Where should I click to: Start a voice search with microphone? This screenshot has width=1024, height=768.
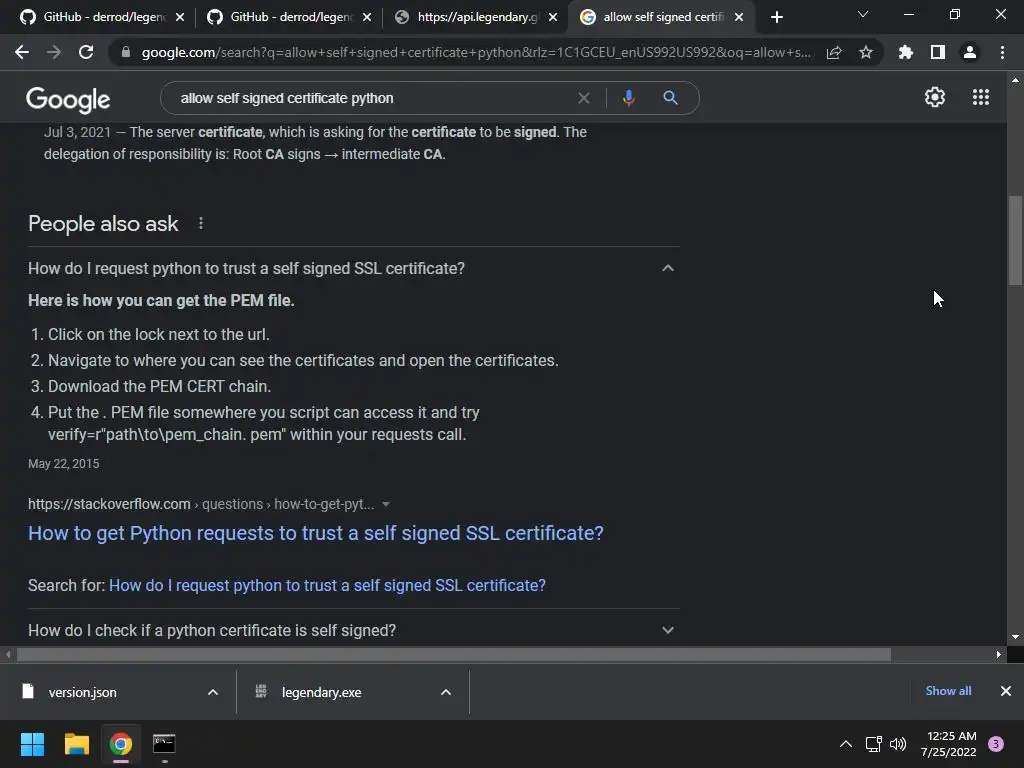[628, 98]
